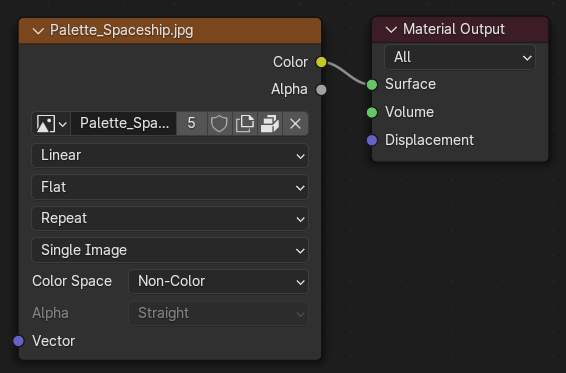566x373 pixels.
Task: Click the gray Alpha output socket
Action: pyautogui.click(x=321, y=90)
